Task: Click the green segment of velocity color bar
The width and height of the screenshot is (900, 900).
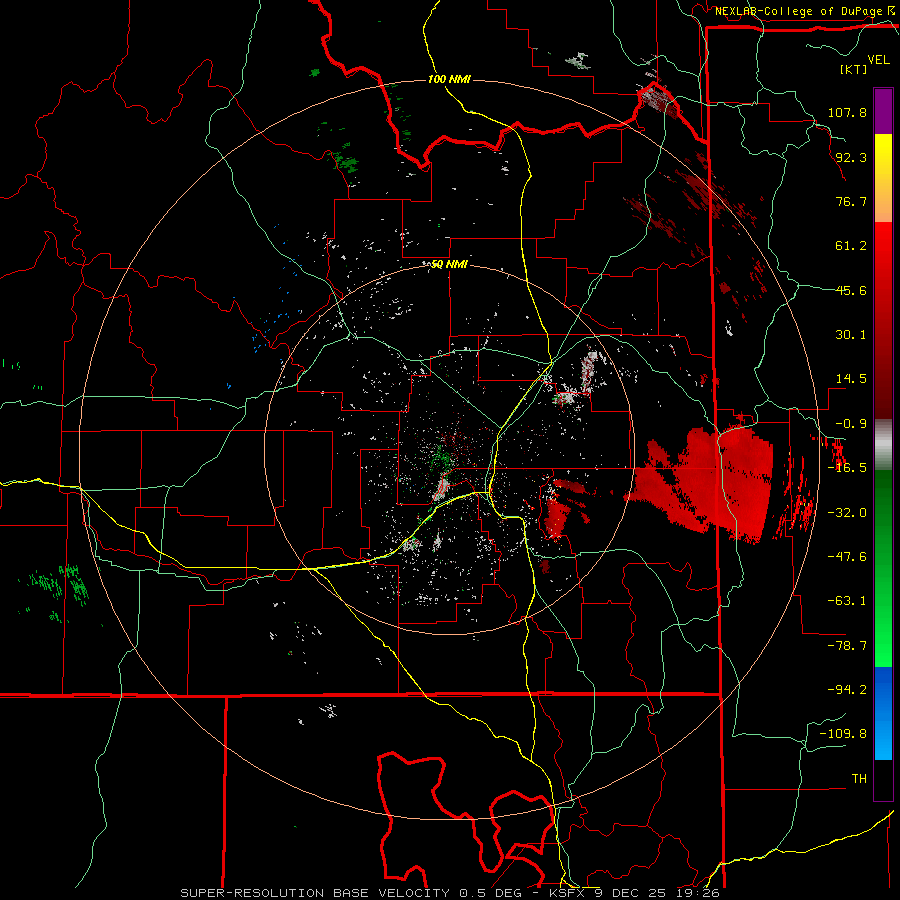Action: [x=883, y=568]
